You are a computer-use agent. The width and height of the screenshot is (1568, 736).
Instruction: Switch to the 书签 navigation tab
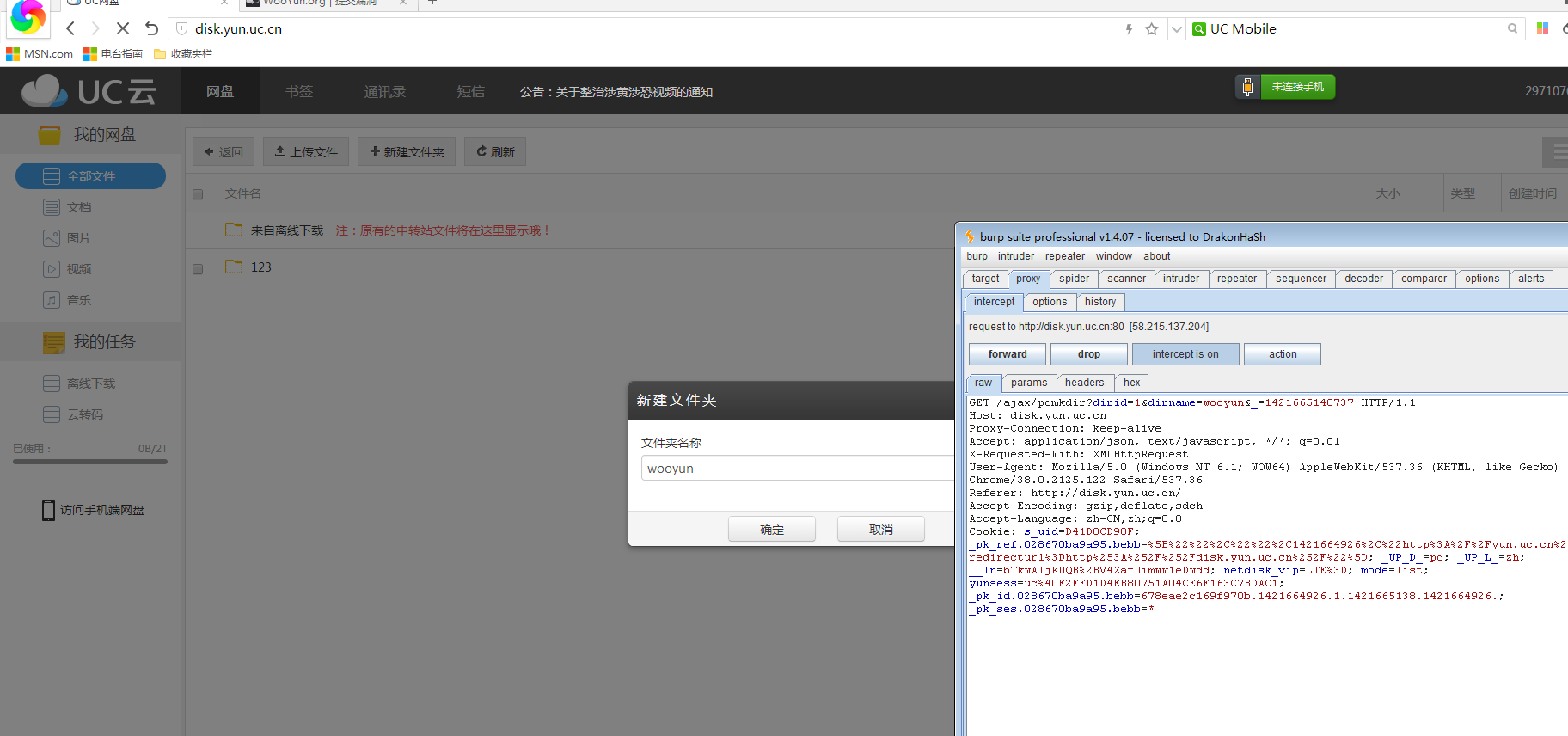tap(299, 91)
